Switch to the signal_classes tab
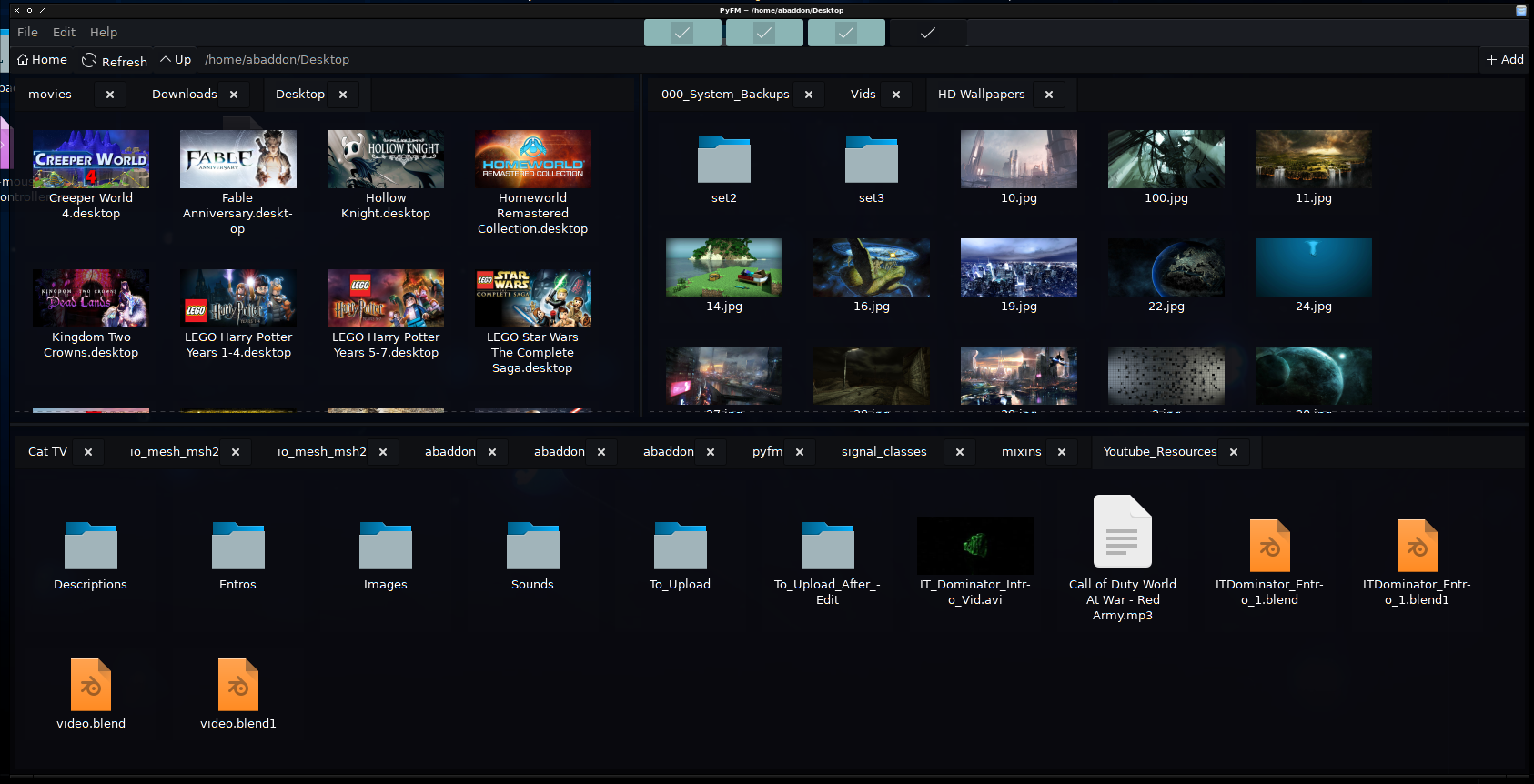 coord(884,452)
